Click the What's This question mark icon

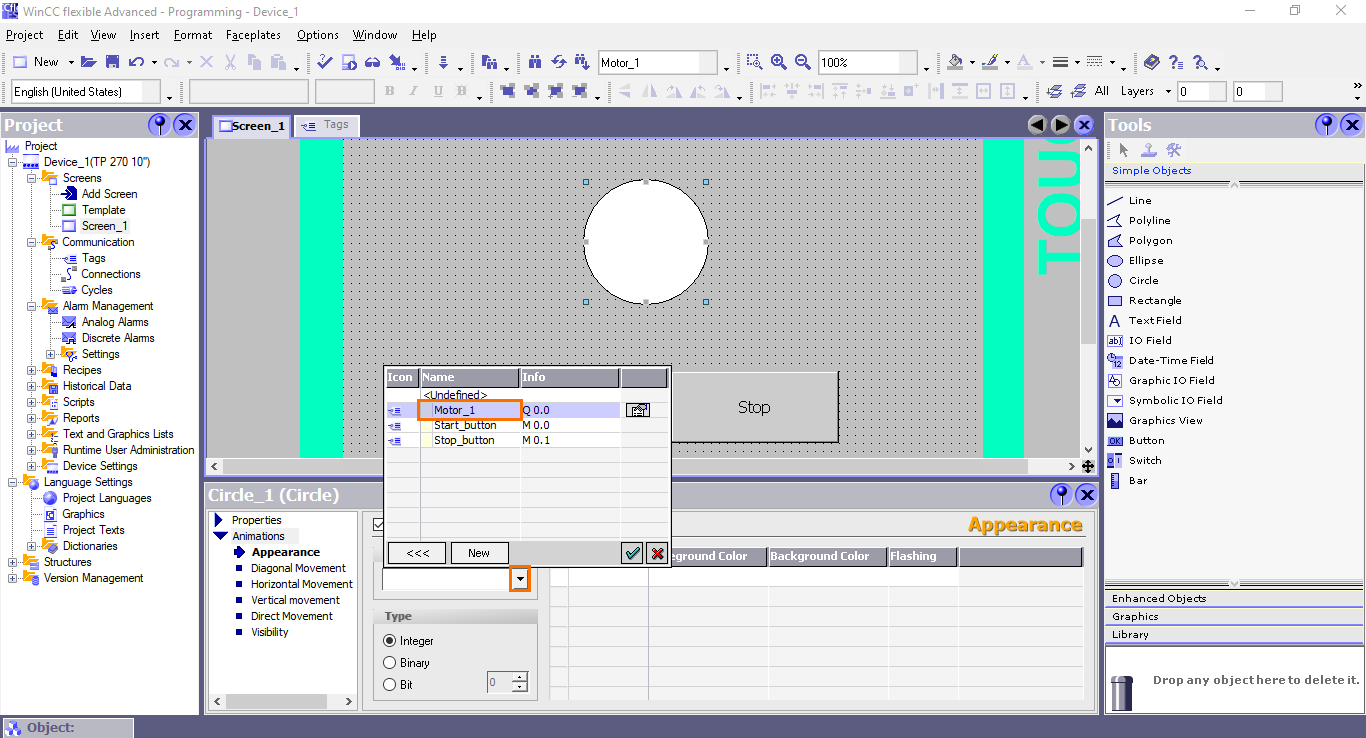pyautogui.click(x=1176, y=62)
